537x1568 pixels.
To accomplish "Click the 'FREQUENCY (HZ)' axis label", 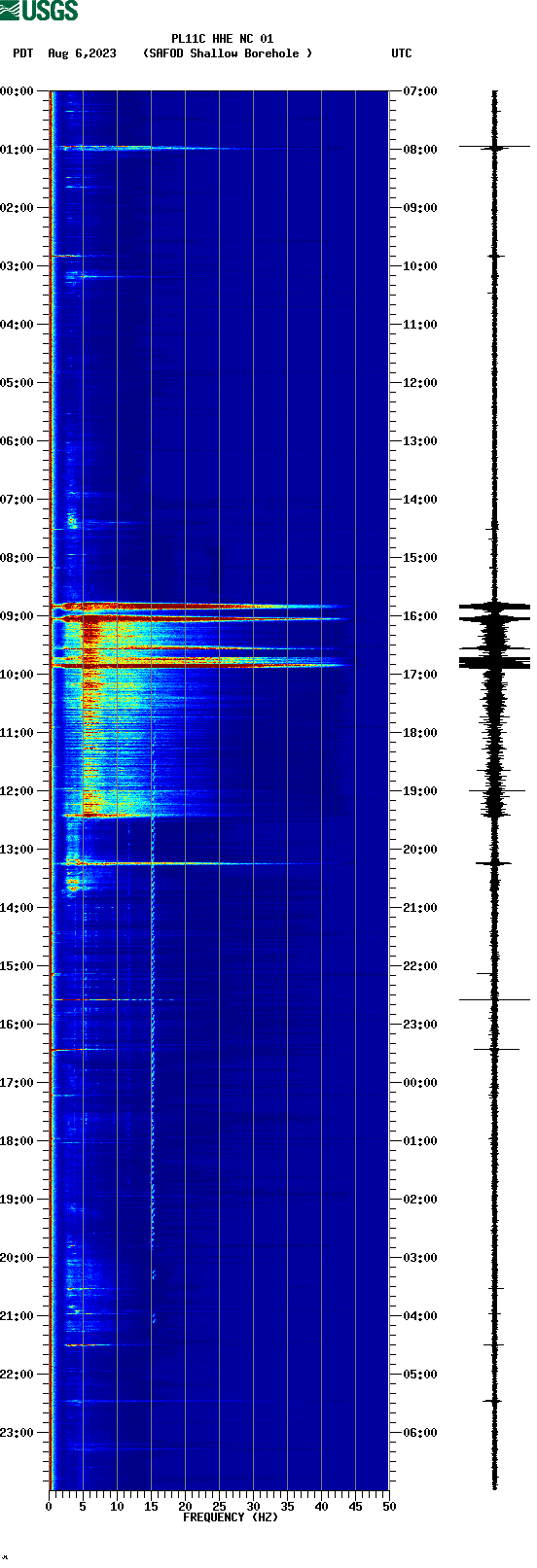I will click(231, 1517).
